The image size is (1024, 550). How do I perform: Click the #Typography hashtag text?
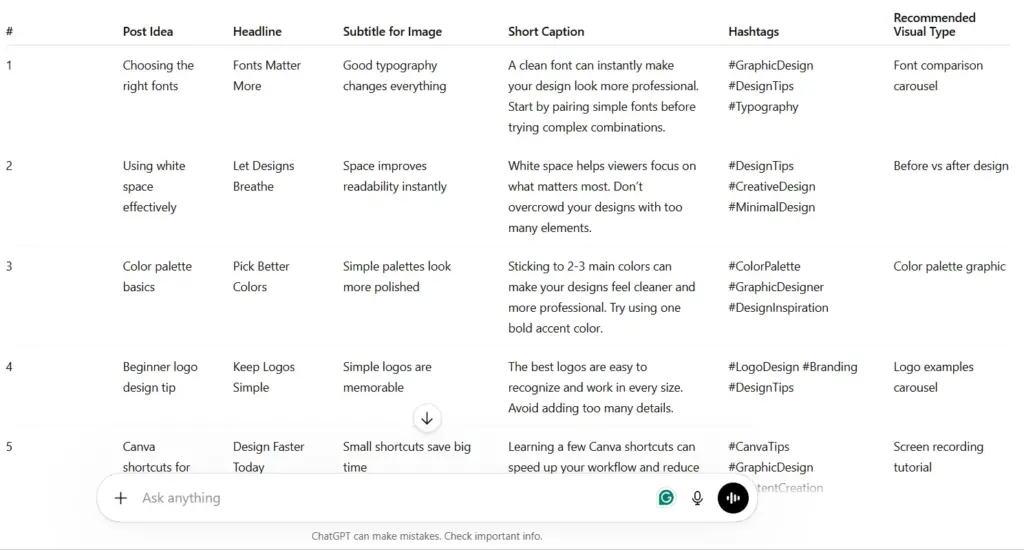coord(763,106)
